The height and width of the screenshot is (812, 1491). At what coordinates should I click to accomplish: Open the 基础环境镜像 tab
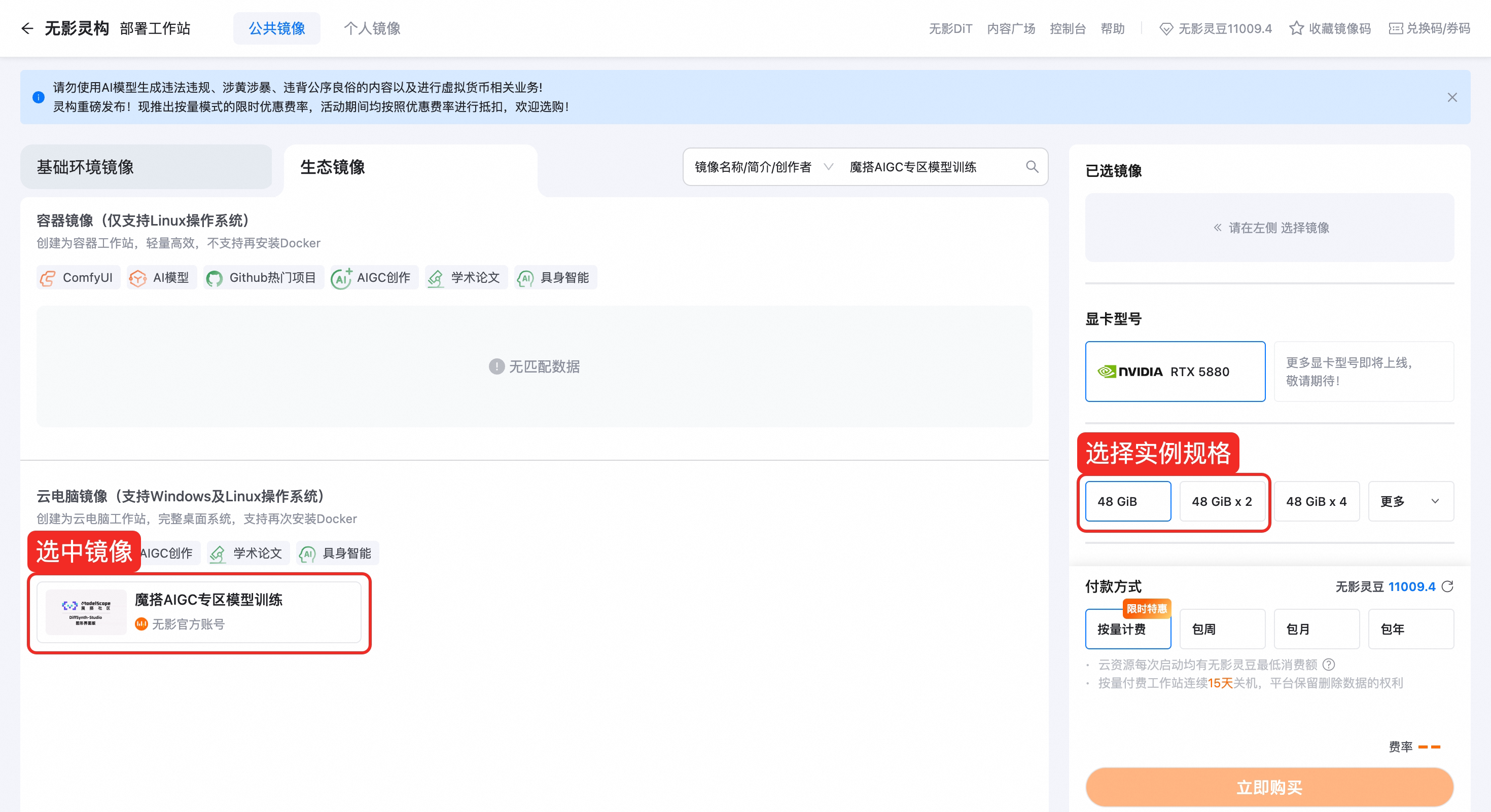(146, 167)
